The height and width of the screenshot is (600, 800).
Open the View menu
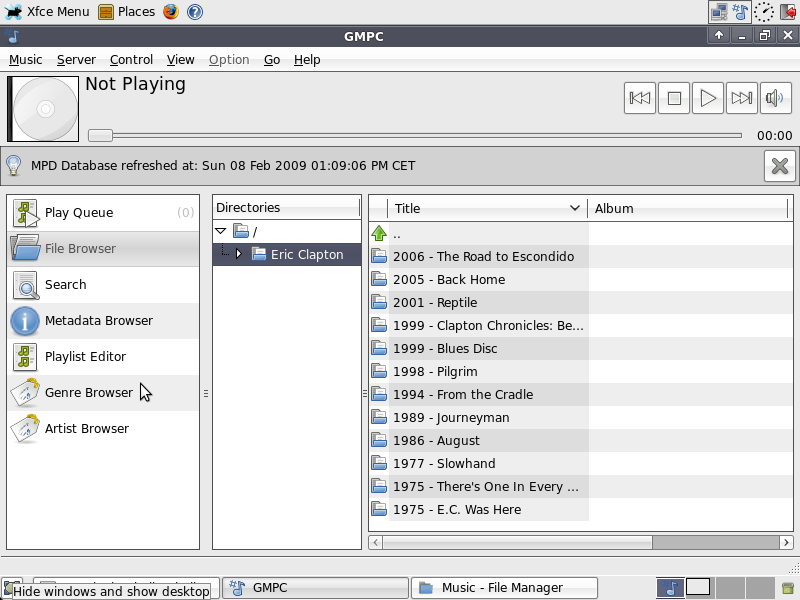click(181, 60)
